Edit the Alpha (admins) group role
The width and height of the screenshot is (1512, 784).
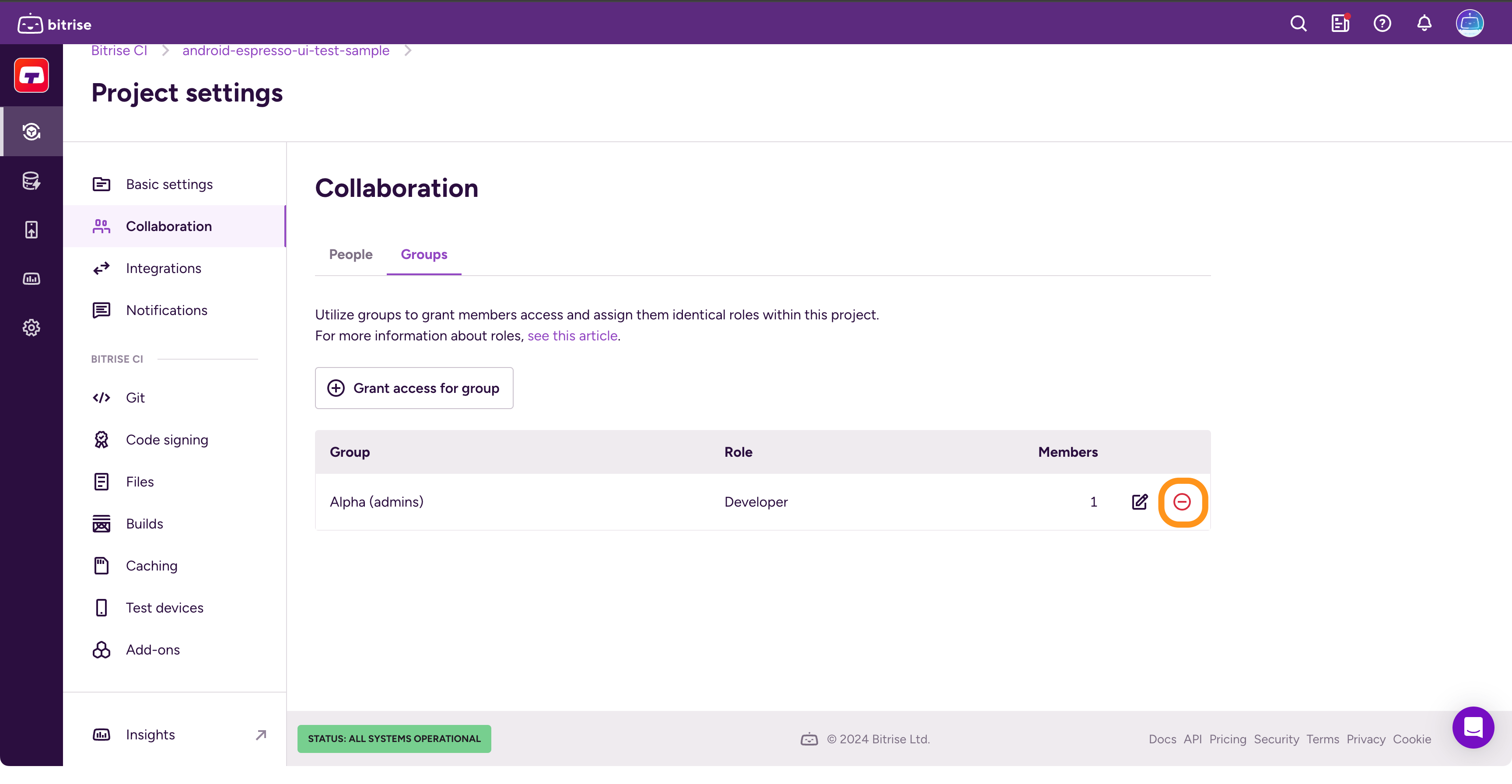tap(1139, 502)
